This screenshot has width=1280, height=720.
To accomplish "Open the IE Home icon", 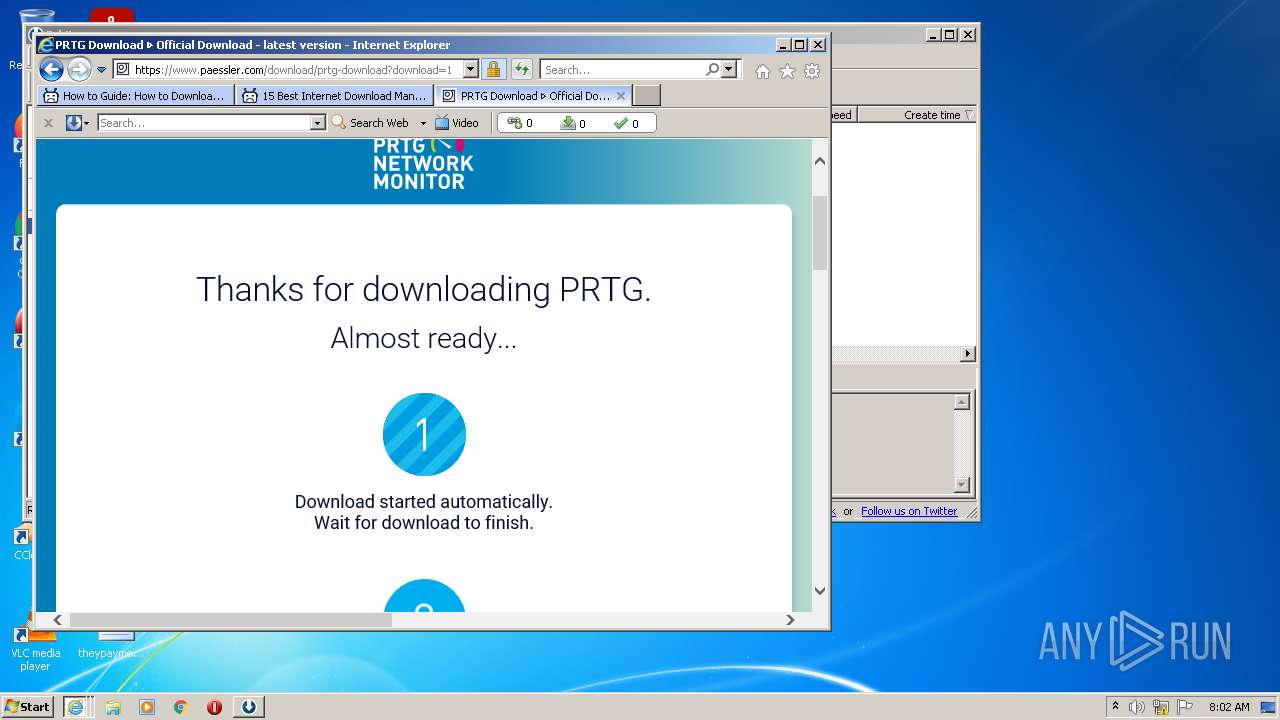I will coord(763,71).
